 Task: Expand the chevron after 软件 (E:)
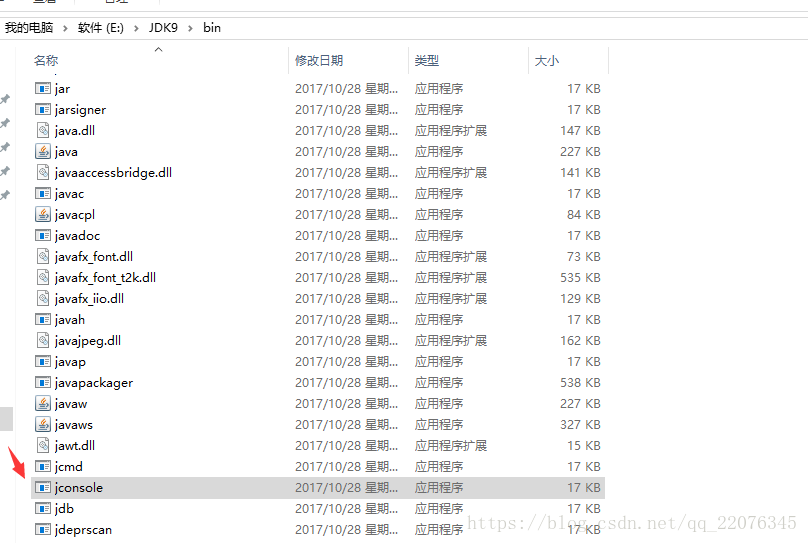136,28
